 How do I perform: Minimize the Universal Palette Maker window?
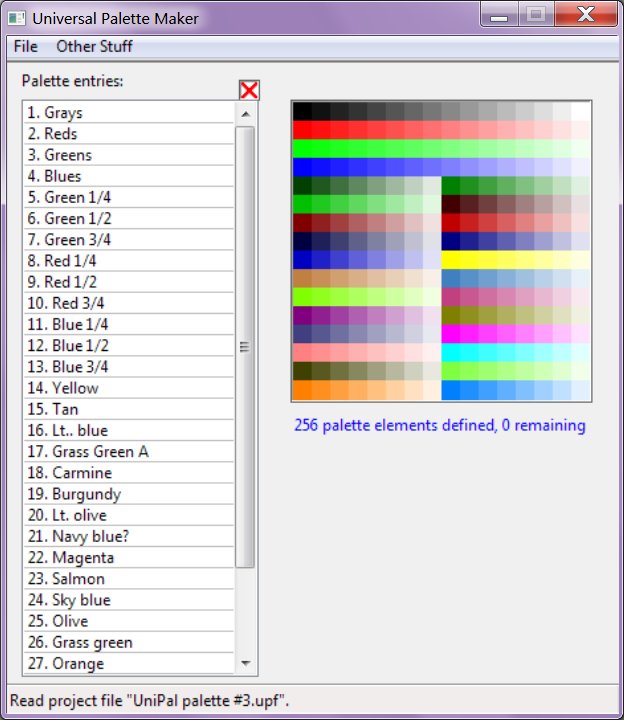pos(499,15)
